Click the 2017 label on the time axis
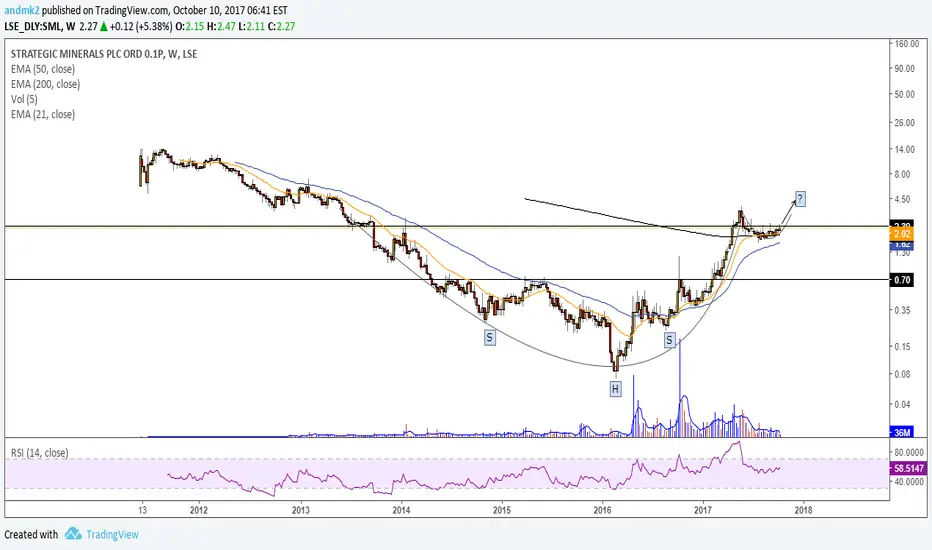The width and height of the screenshot is (932, 550). (x=703, y=510)
